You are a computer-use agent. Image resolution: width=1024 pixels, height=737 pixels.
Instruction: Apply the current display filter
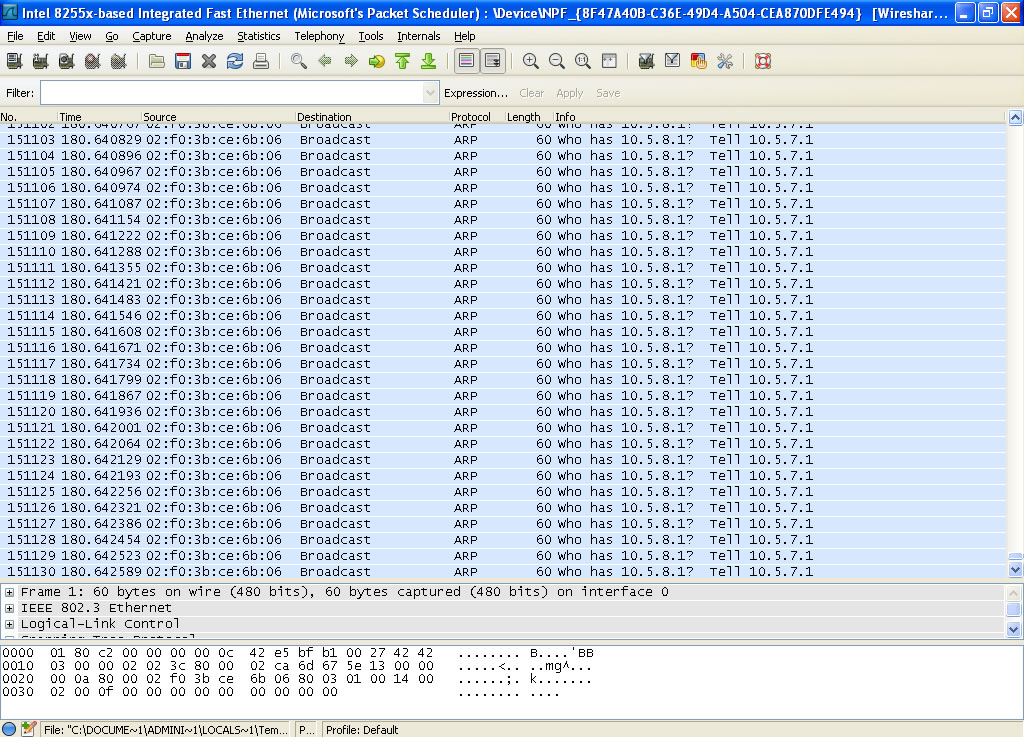click(x=570, y=92)
